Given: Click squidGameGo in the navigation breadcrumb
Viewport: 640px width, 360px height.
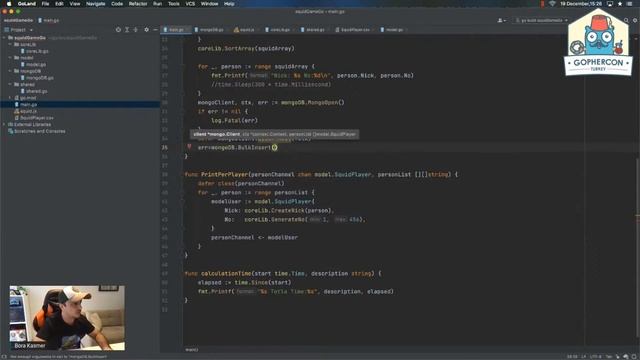Looking at the screenshot, I should point(18,20).
